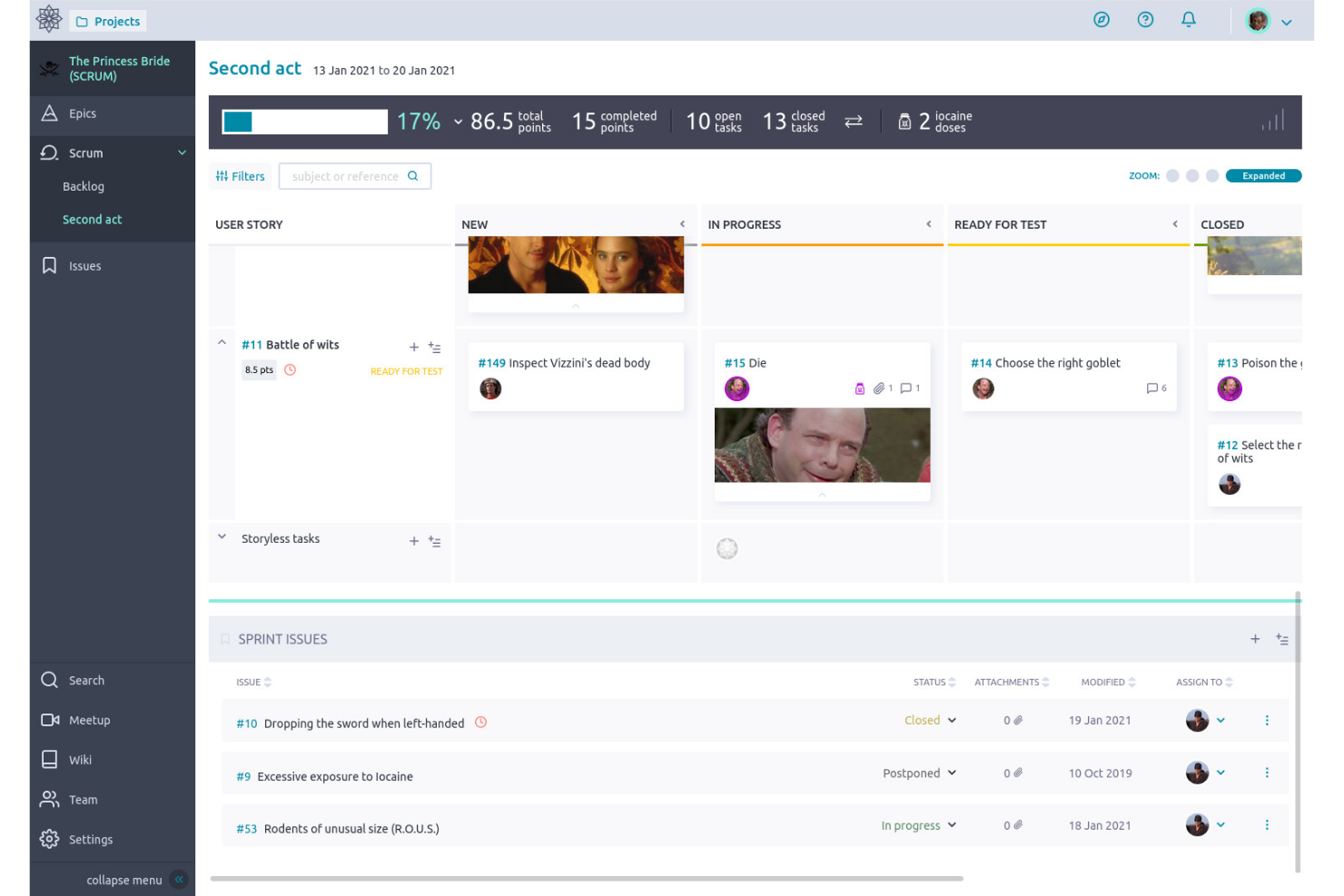
Task: Open options menu for issue #9
Action: coord(1266,773)
